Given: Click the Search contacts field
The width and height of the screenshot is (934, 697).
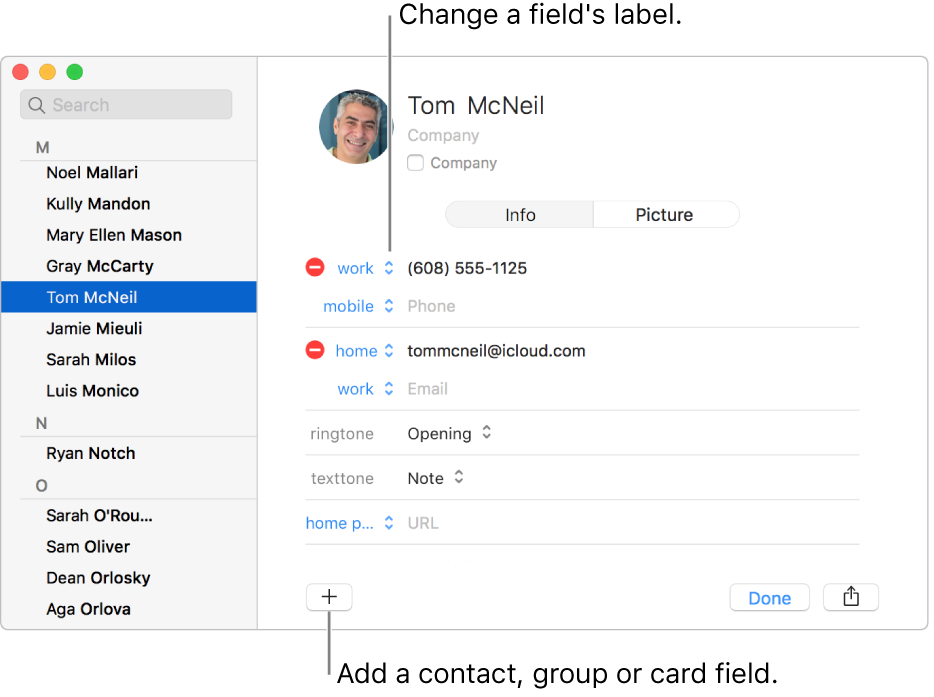Looking at the screenshot, I should click(x=126, y=105).
